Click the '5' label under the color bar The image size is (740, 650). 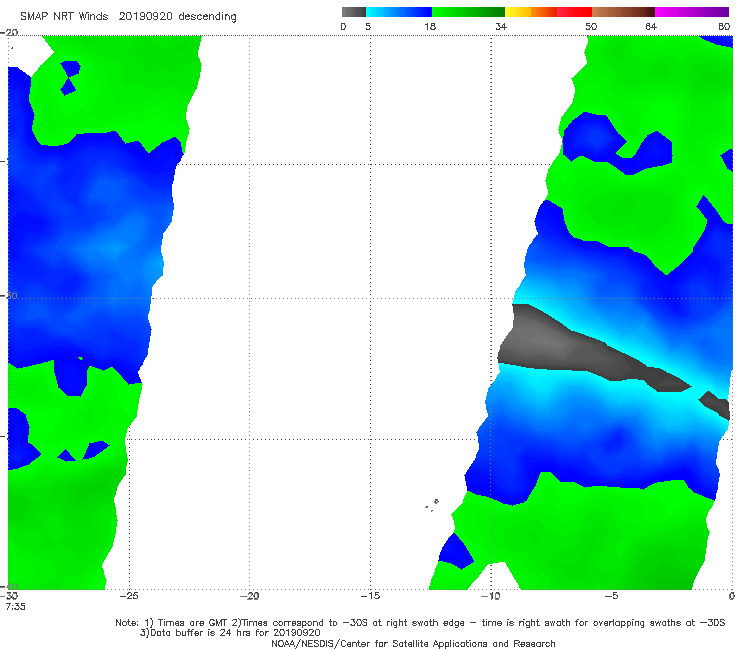[368, 27]
